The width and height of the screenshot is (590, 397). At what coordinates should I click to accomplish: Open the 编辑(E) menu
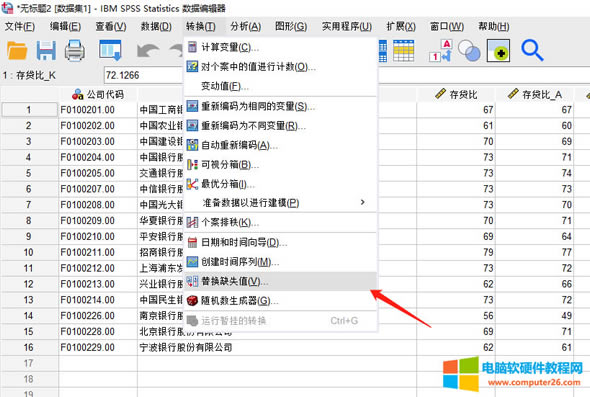[65, 26]
